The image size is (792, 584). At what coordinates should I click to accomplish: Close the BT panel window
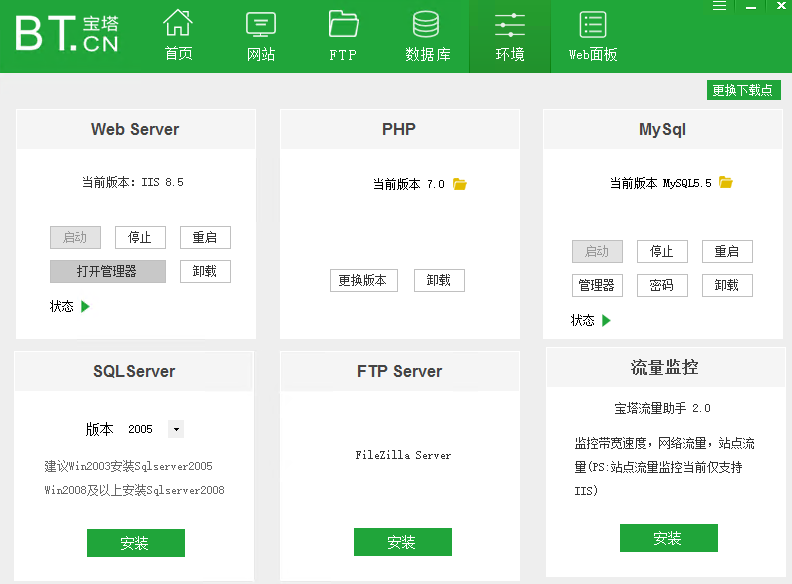(x=781, y=6)
